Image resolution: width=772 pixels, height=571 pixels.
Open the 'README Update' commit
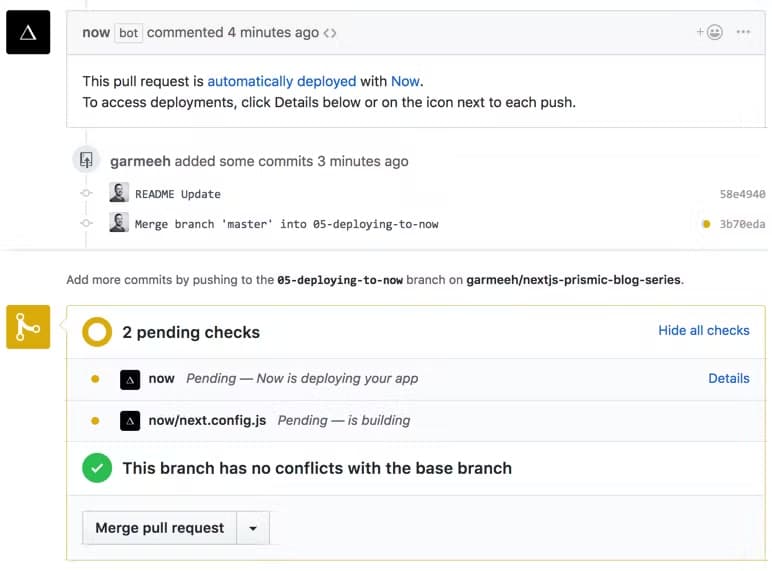(178, 194)
